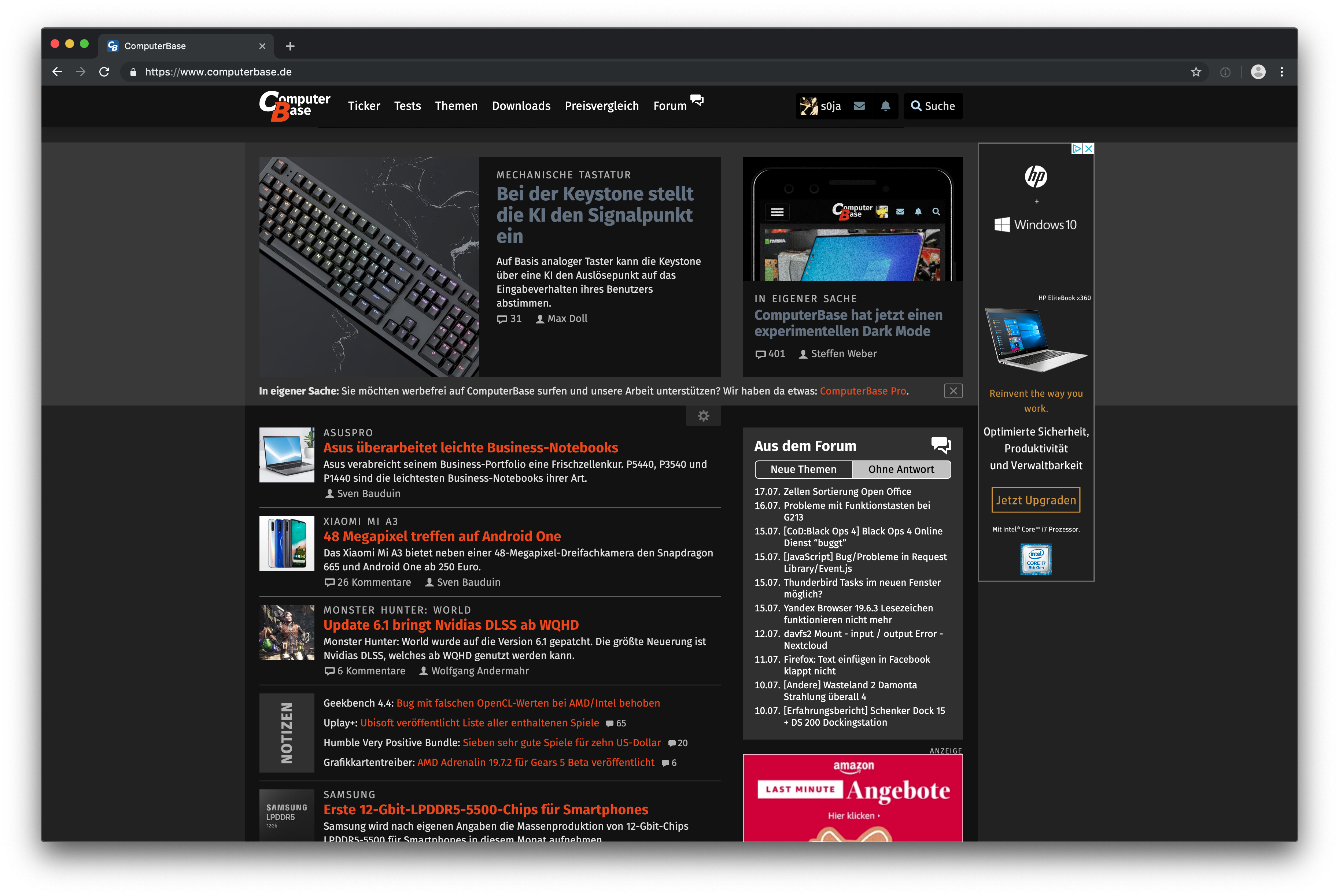Open the mail messages envelope icon

[859, 106]
